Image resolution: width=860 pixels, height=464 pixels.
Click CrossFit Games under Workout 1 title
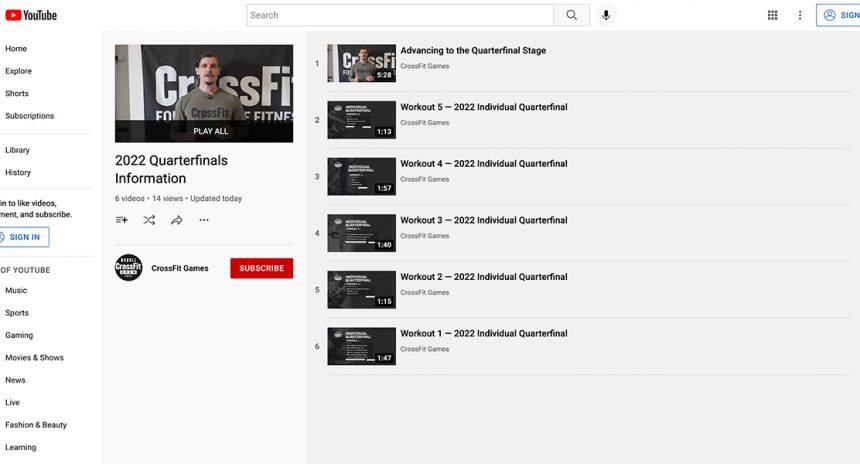pos(425,349)
